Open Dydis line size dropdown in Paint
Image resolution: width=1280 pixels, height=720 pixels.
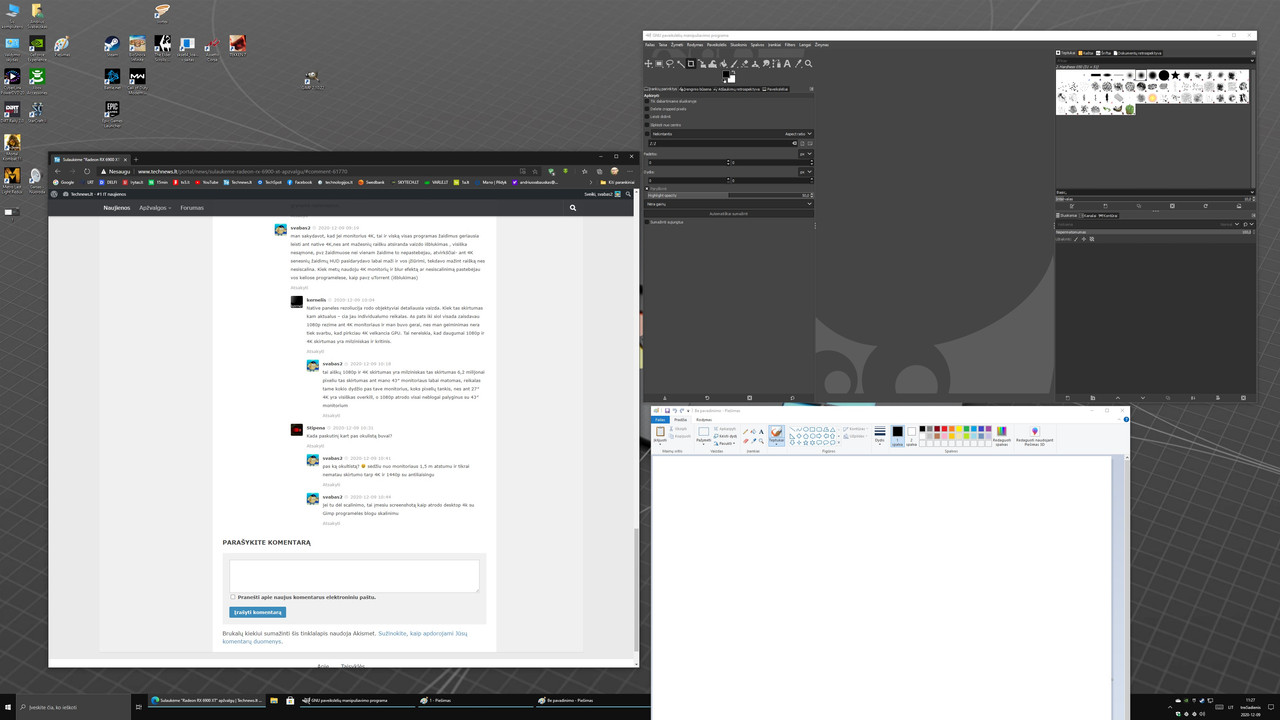pyautogui.click(x=880, y=436)
